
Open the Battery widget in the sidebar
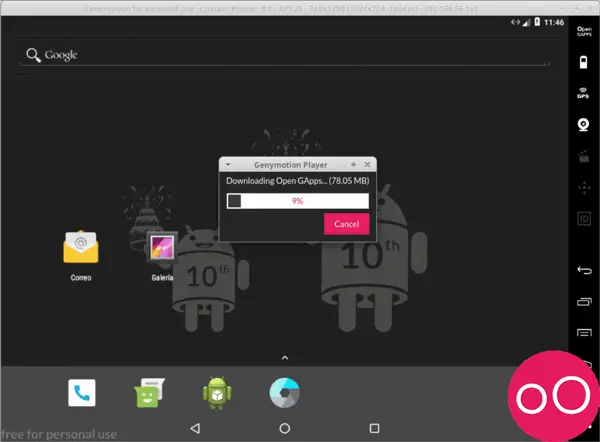[584, 62]
